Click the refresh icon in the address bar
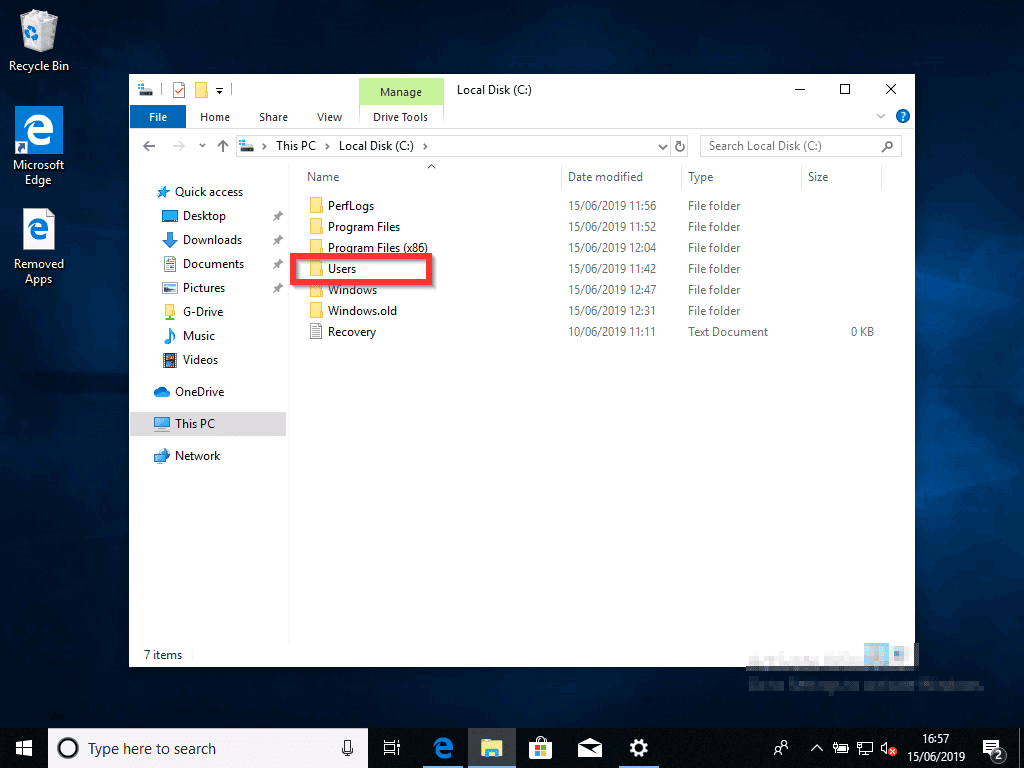This screenshot has width=1024, height=768. (680, 146)
